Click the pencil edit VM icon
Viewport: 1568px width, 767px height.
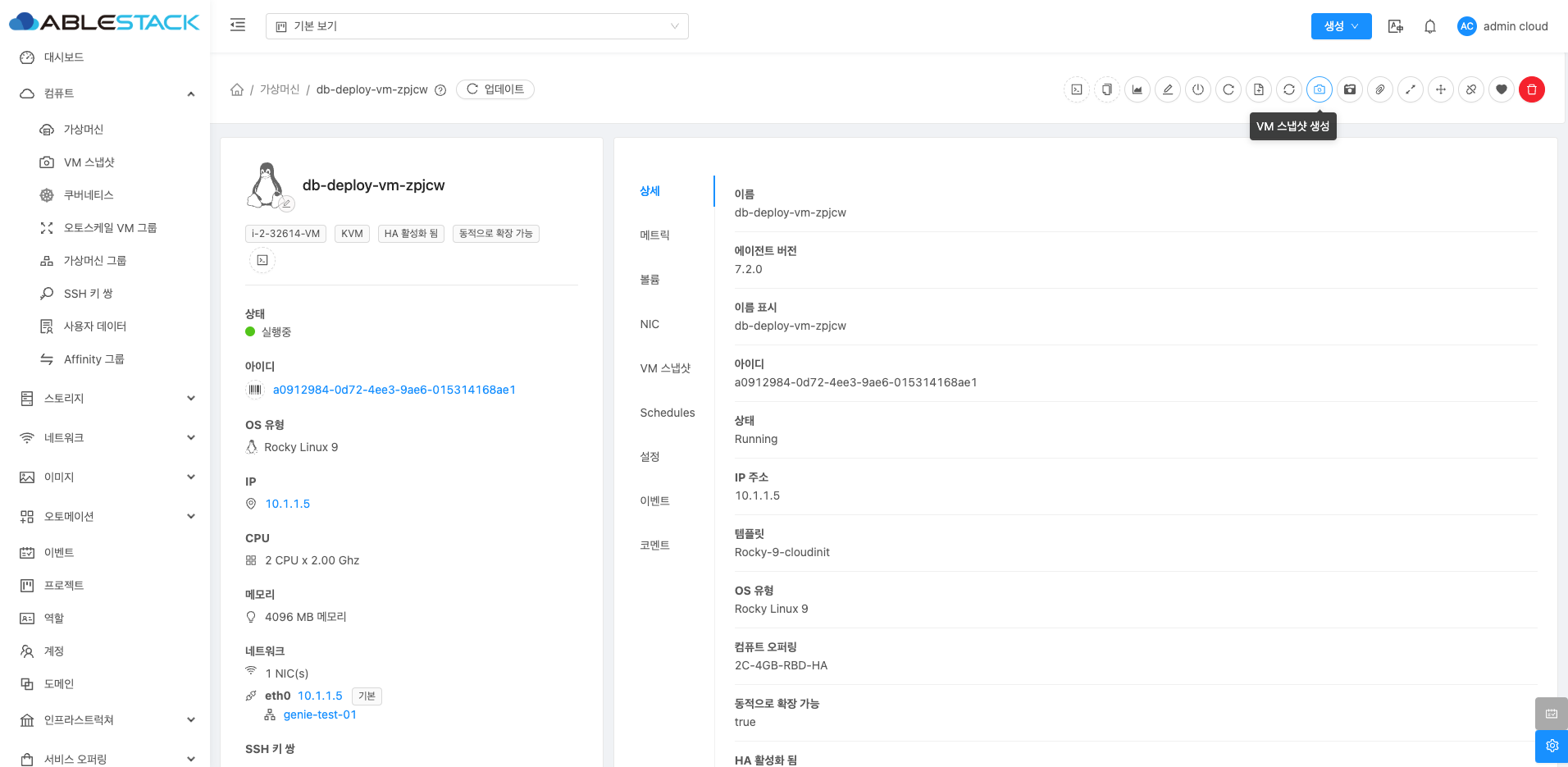tap(1168, 89)
